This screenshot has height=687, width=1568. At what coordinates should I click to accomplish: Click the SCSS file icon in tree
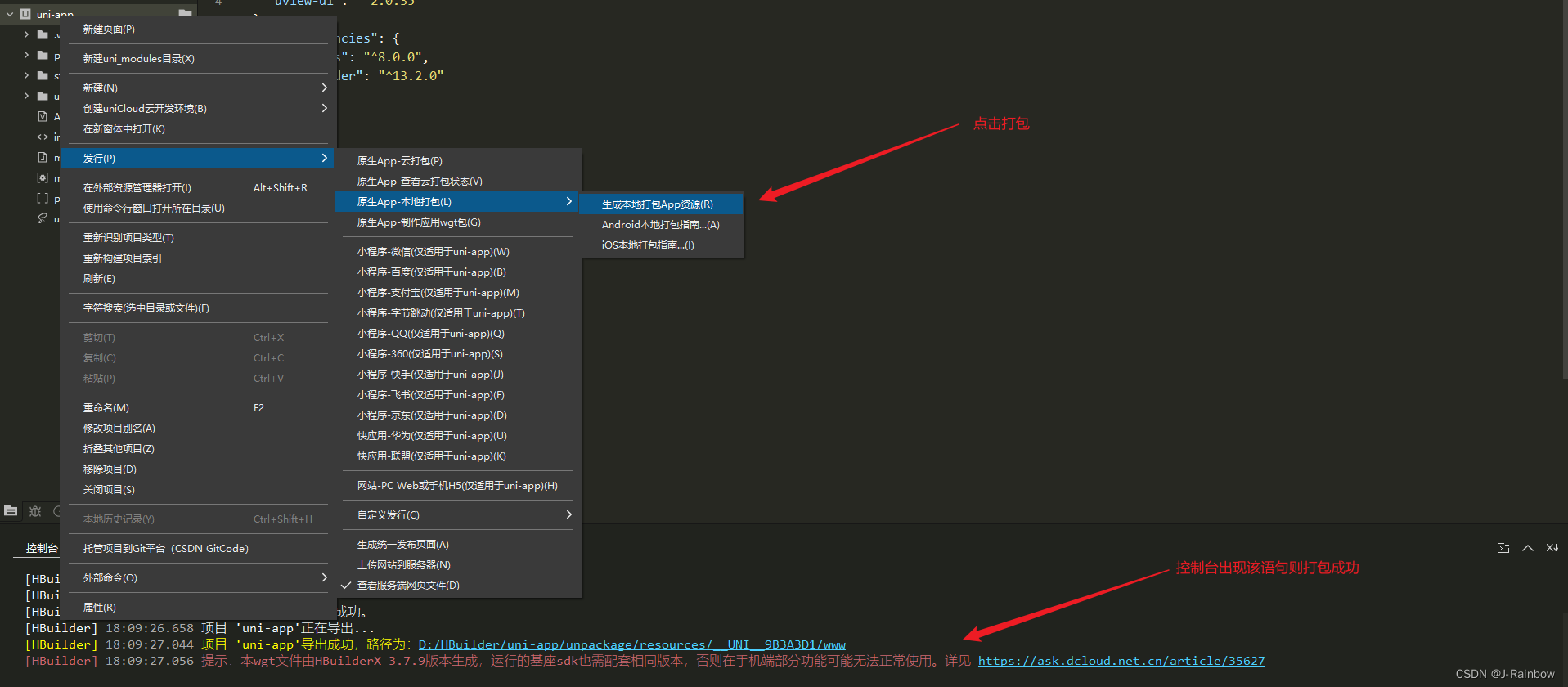pos(43,218)
